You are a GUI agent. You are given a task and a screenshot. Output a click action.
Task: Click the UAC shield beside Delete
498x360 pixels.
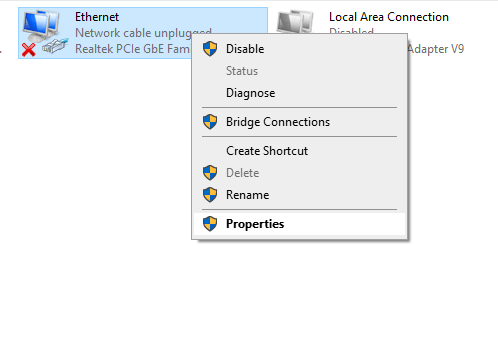tap(210, 173)
